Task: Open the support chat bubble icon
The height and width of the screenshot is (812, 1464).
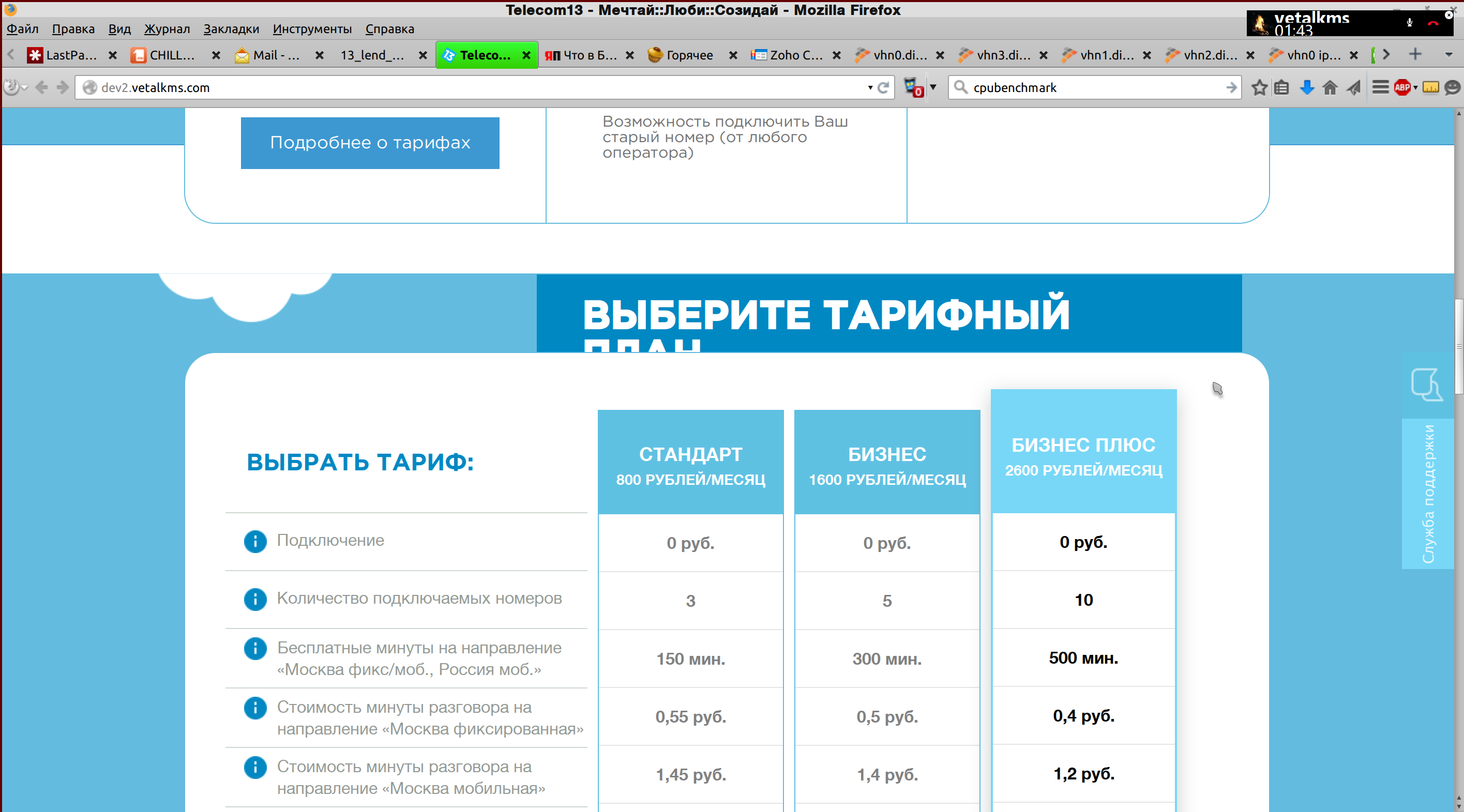Action: pyautogui.click(x=1427, y=385)
